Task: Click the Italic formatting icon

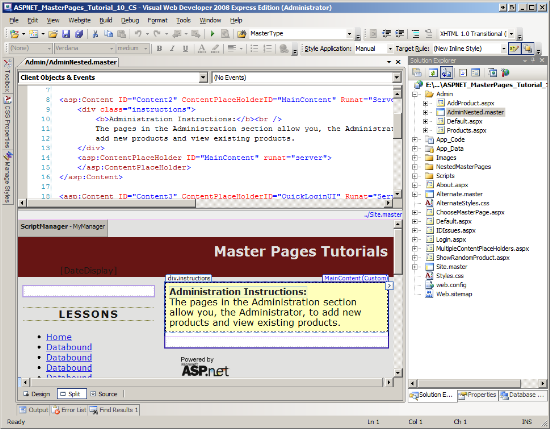Action: [172, 48]
